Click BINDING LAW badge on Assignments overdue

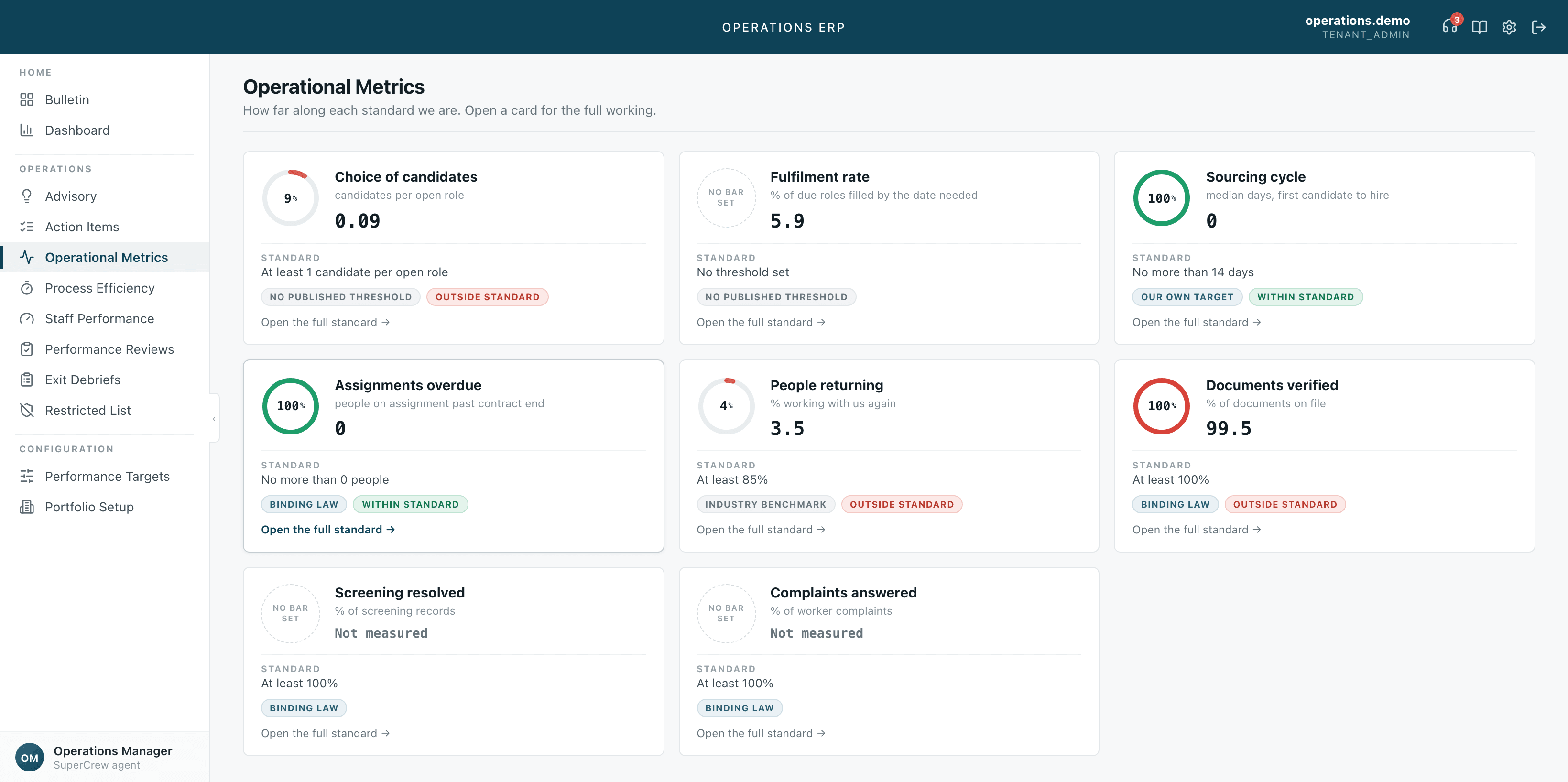304,504
